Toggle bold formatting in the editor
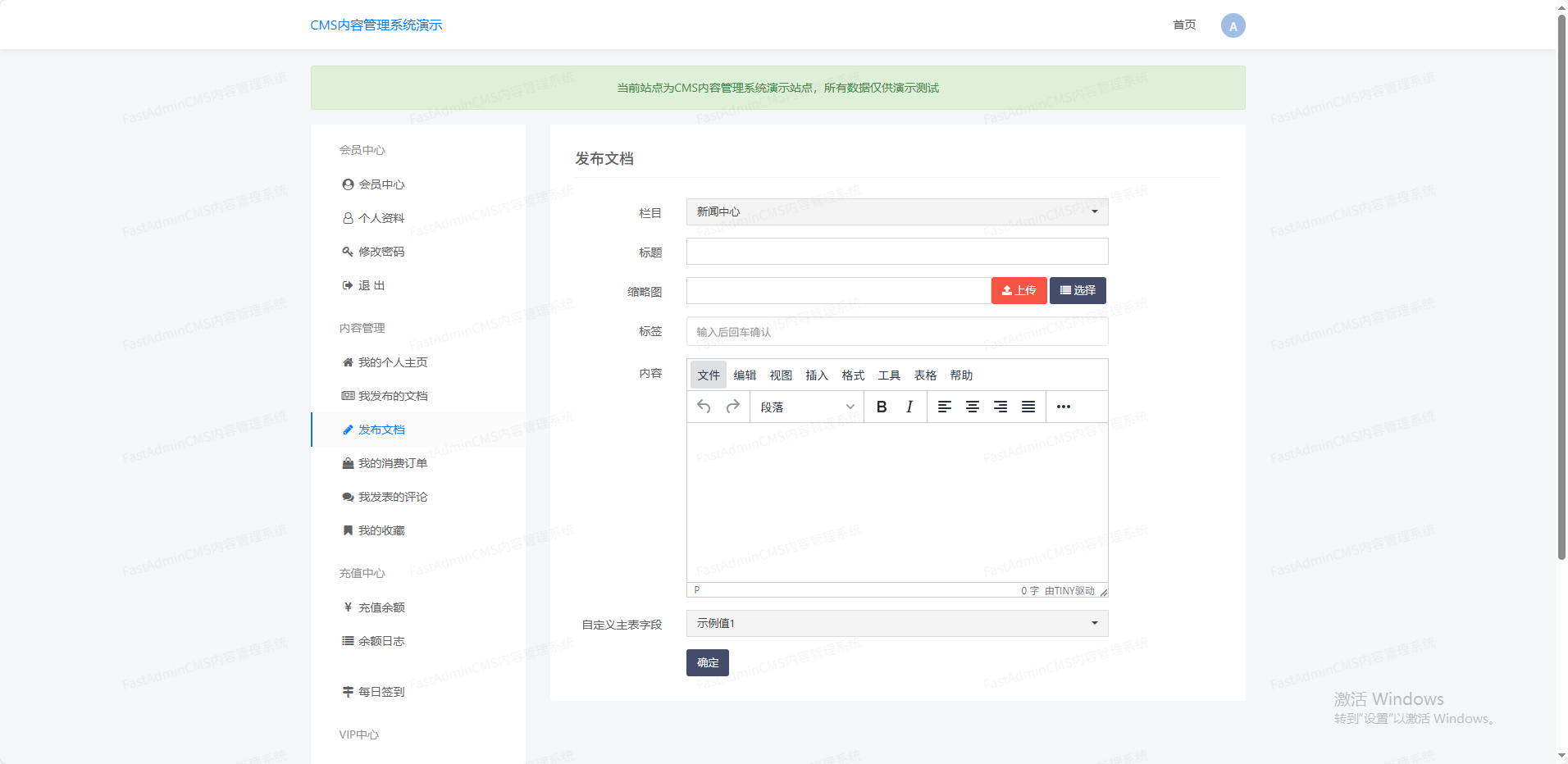 (882, 407)
